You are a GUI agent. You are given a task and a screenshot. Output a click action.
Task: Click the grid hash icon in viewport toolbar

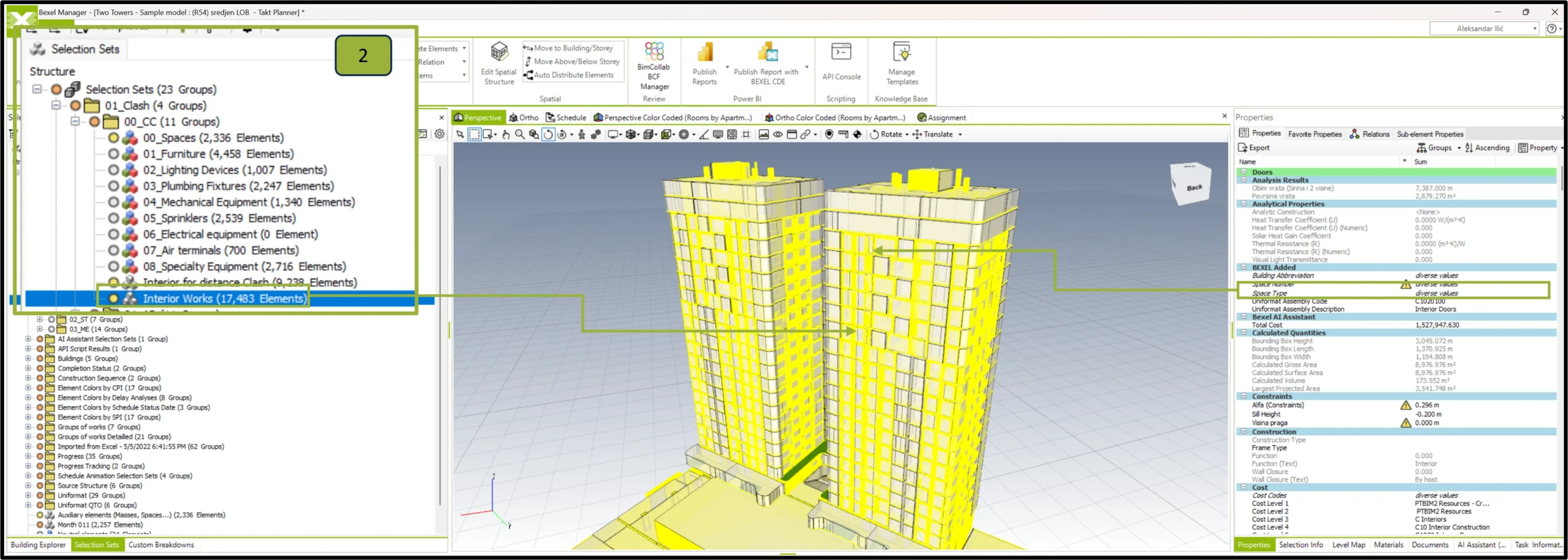coord(746,134)
